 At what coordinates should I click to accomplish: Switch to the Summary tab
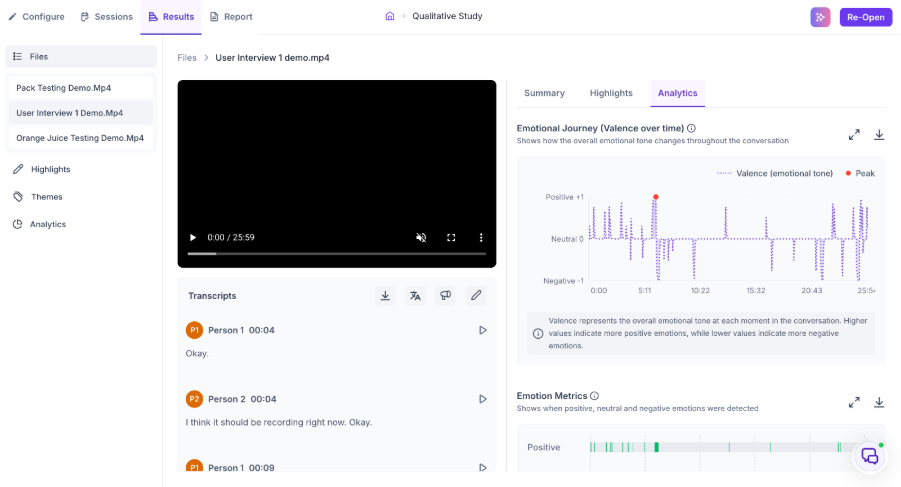tap(544, 93)
